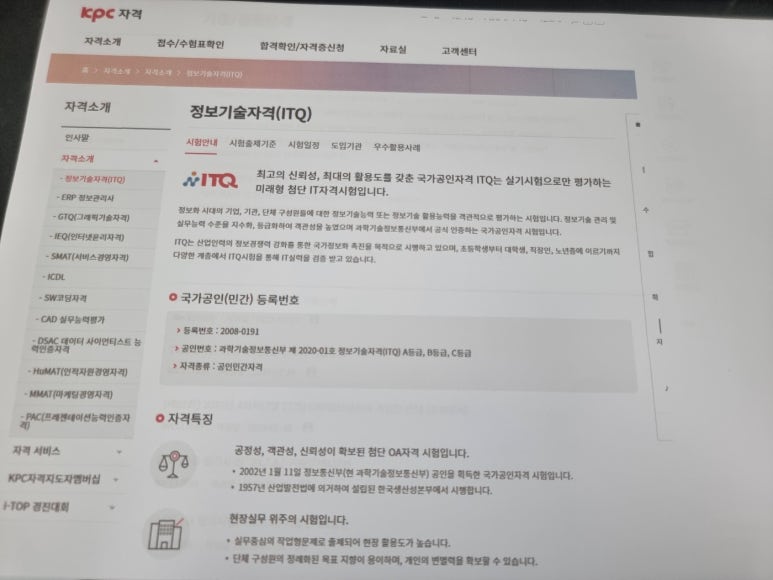Screen dimensions: 773x580
Task: Open the 자격소개 top menu
Action: tap(103, 41)
